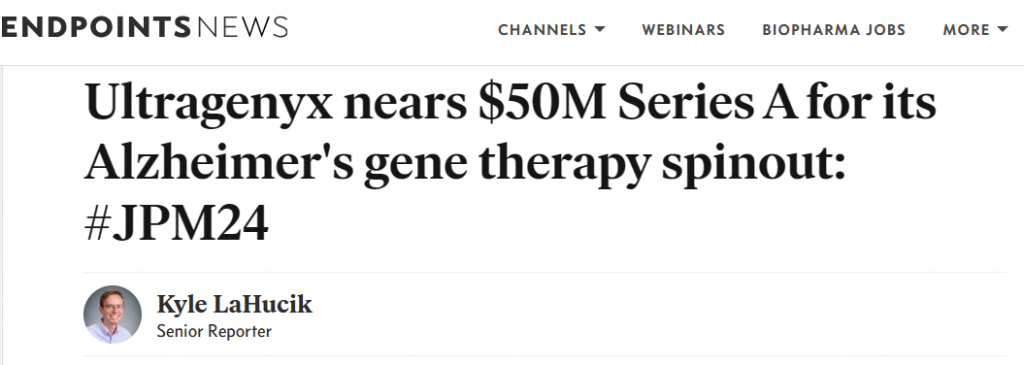Click the word Alzheimer's in the headline

(x=218, y=163)
